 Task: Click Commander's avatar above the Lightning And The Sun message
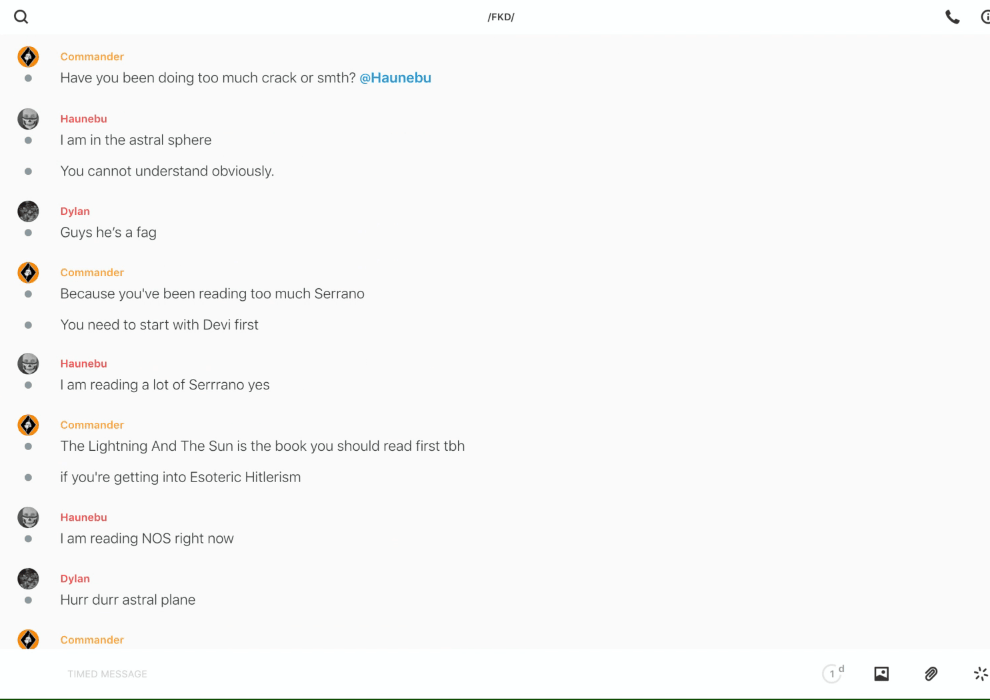(x=28, y=425)
